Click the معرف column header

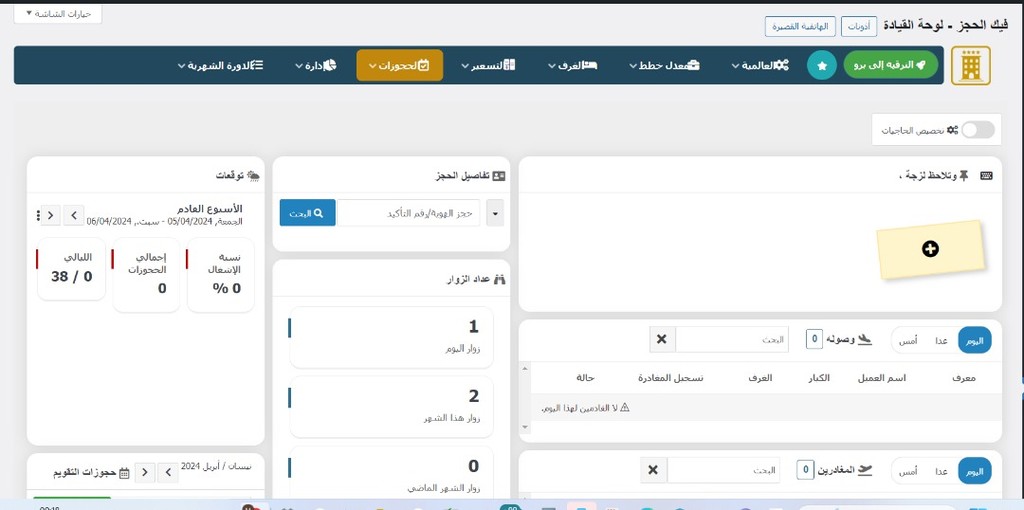coord(963,378)
